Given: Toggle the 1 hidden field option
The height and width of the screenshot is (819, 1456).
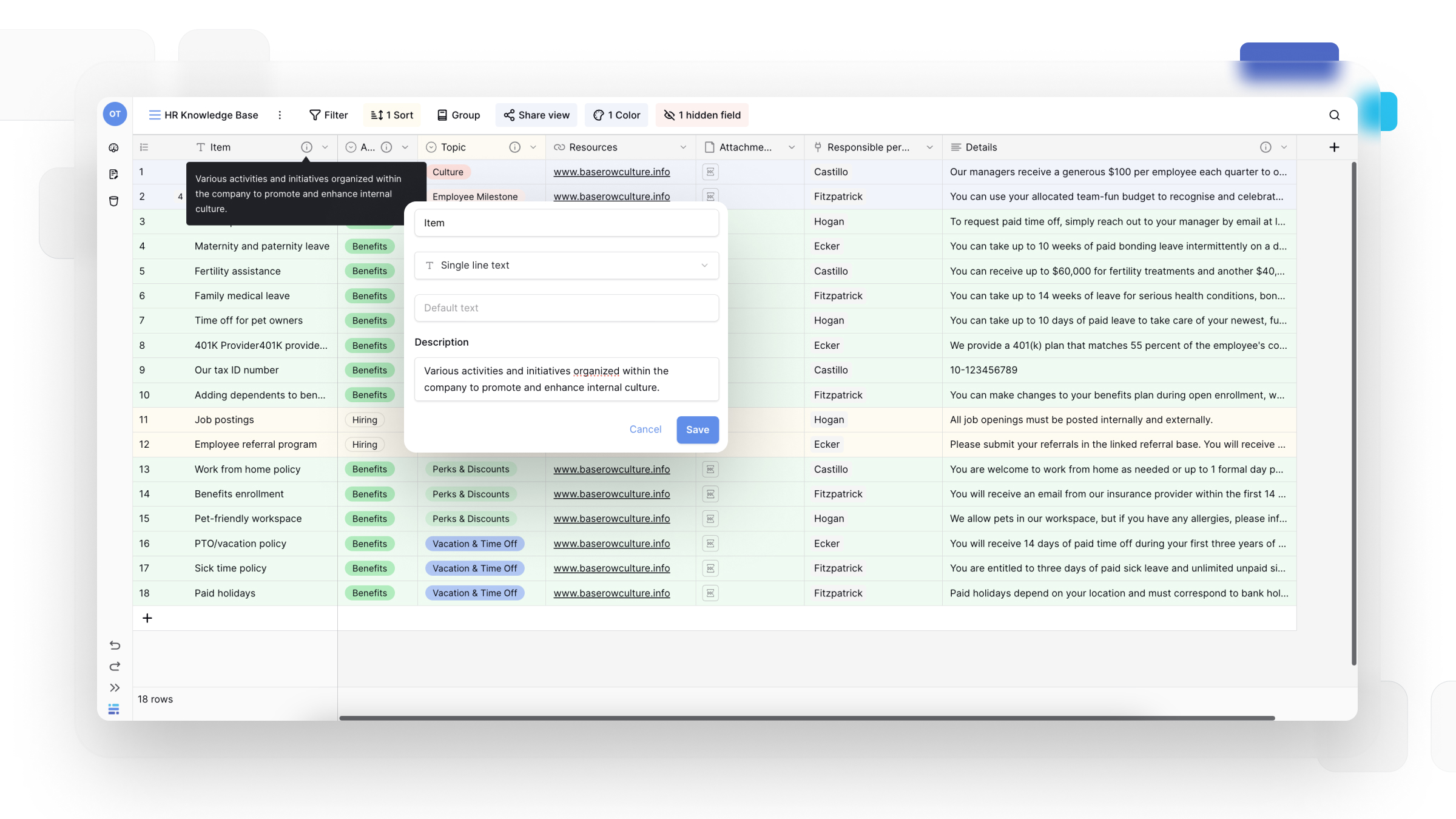Looking at the screenshot, I should tap(702, 115).
